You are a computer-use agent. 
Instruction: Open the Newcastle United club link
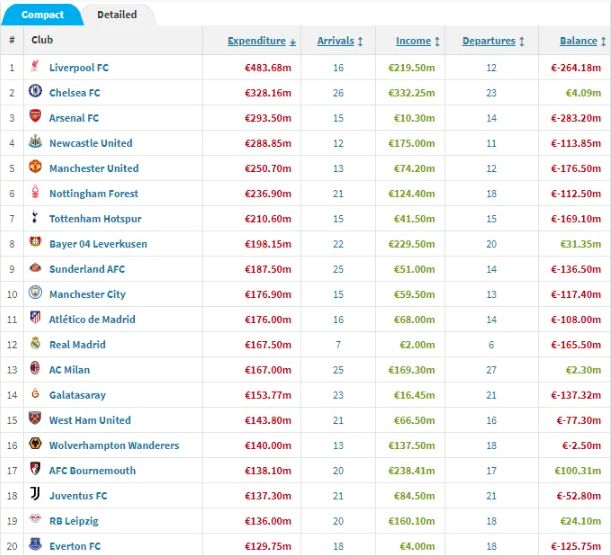point(91,143)
